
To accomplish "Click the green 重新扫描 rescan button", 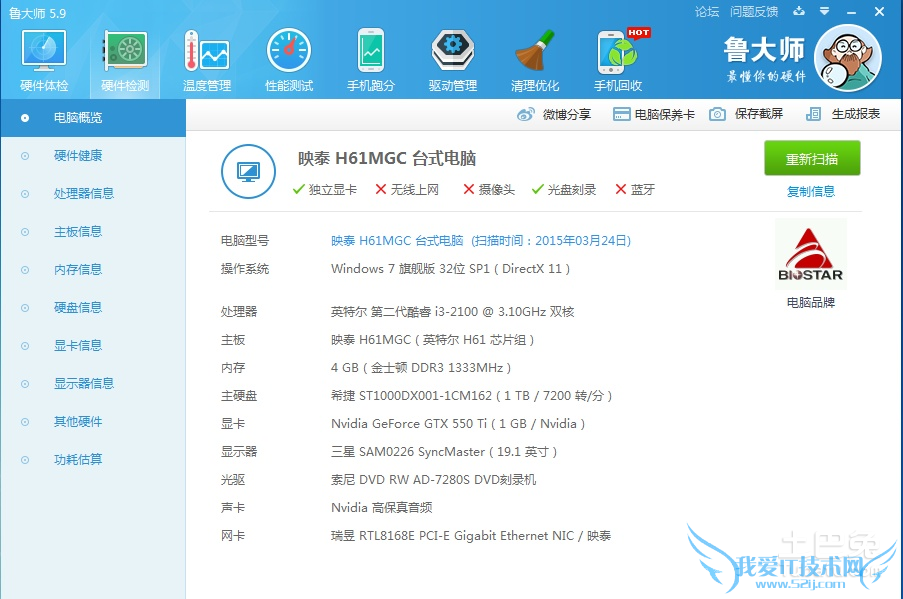I will click(x=811, y=158).
